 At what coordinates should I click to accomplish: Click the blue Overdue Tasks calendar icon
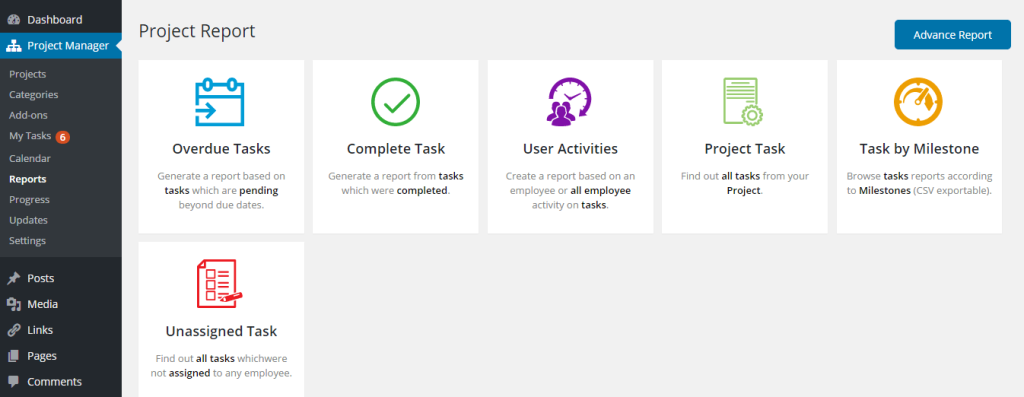click(220, 102)
